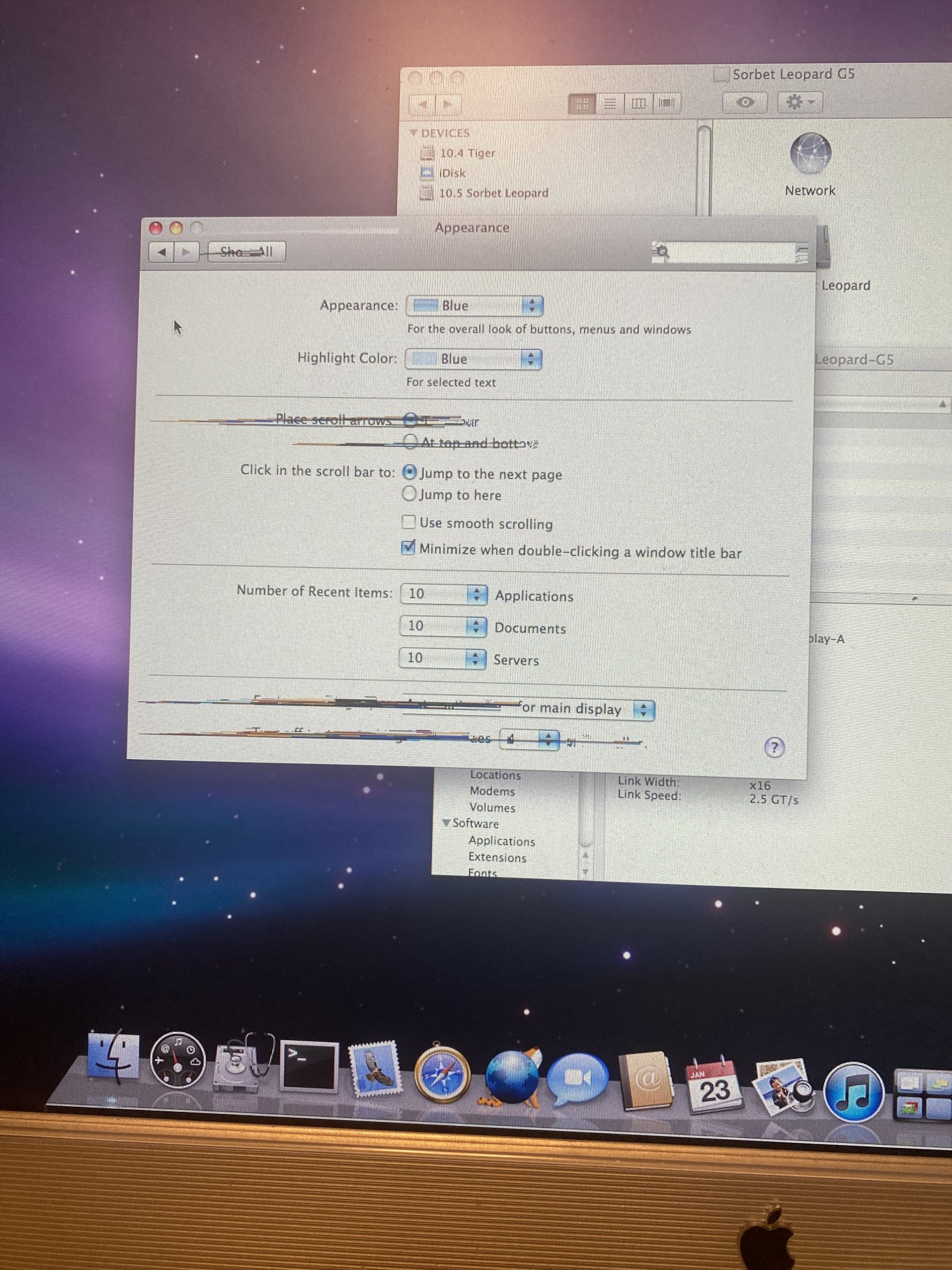Viewport: 952px width, 1270px height.
Task: Open Highlight Color popup menu
Action: 473,359
